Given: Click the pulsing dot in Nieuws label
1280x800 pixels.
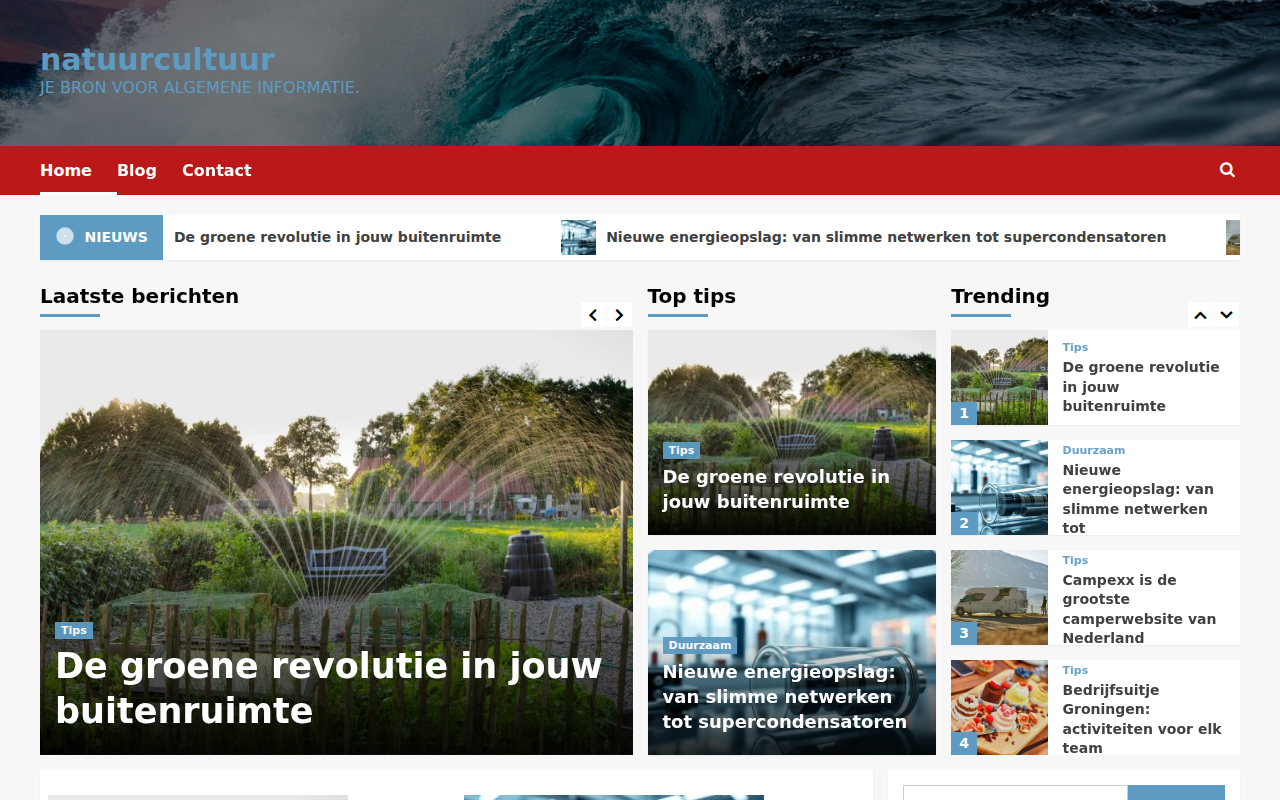Looking at the screenshot, I should (x=65, y=236).
